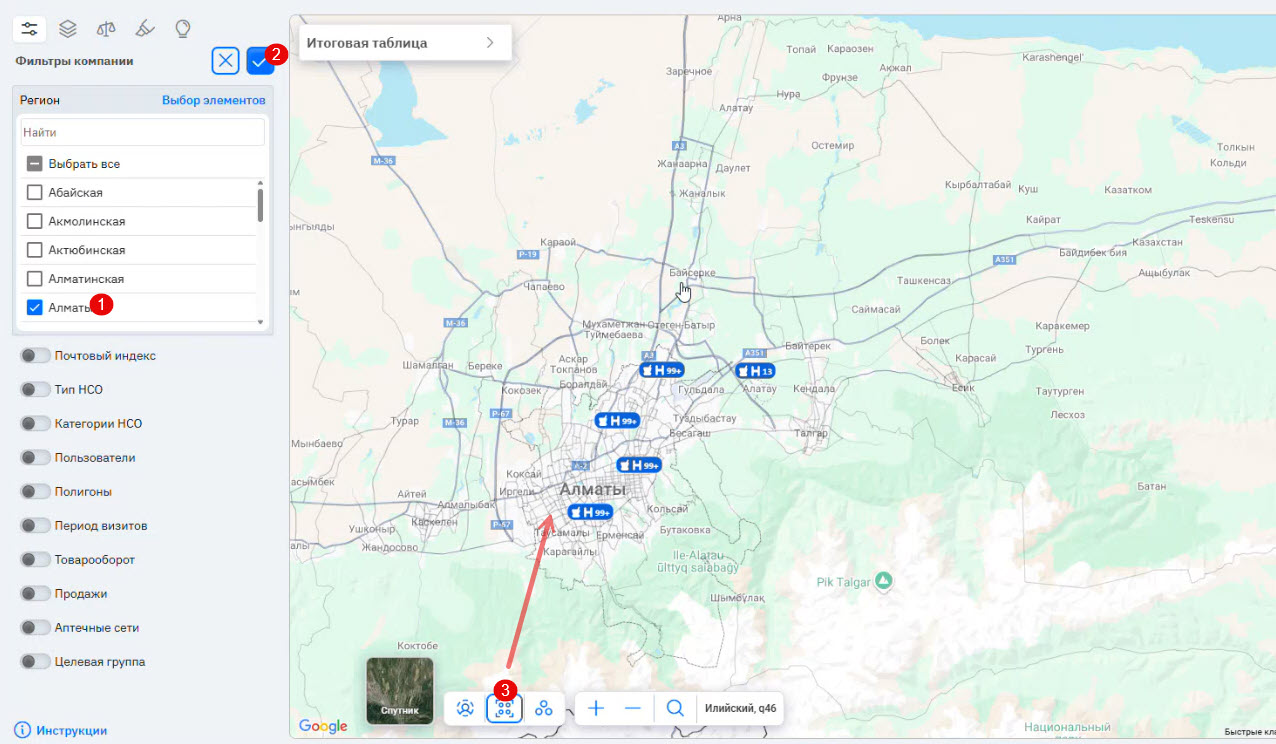The width and height of the screenshot is (1276, 744).
Task: Open the balance scales icon tab
Action: point(105,28)
